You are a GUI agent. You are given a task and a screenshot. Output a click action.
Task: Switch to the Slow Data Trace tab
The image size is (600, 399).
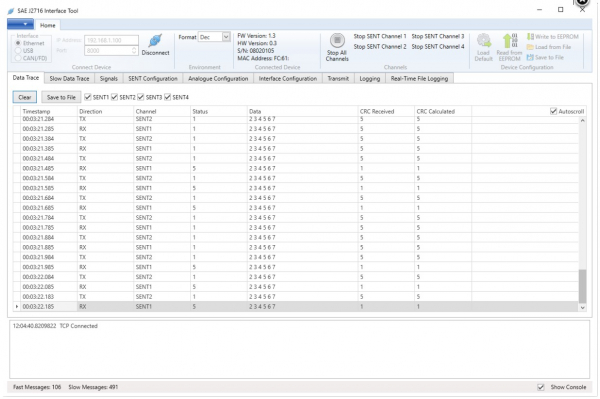click(69, 78)
